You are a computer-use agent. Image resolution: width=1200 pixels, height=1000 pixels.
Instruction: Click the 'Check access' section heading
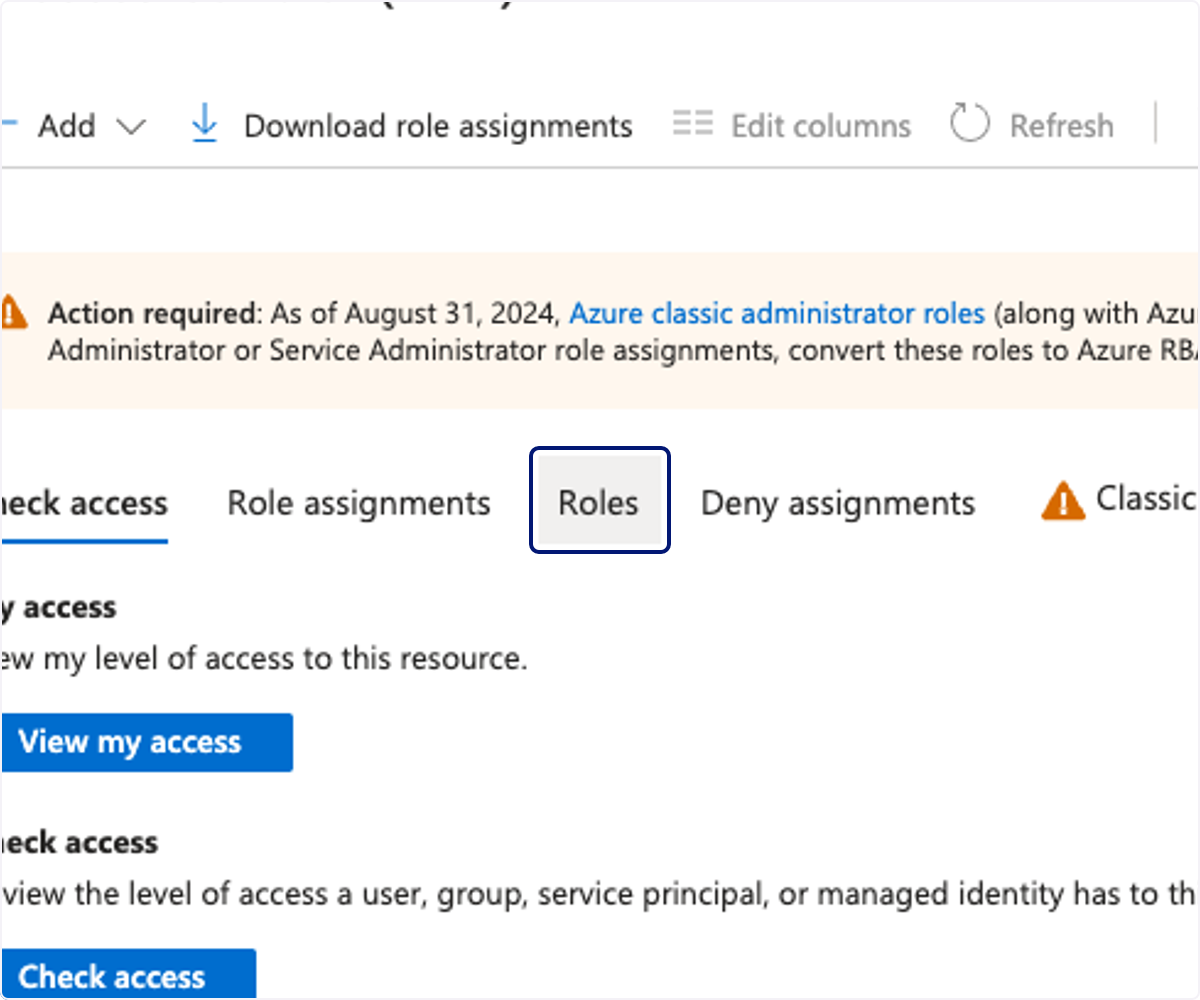coord(79,842)
